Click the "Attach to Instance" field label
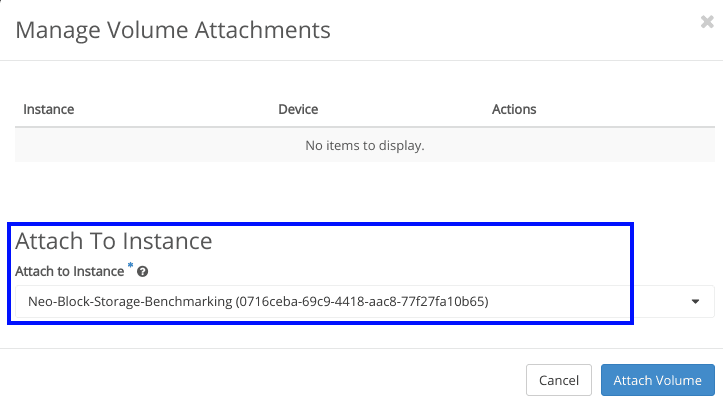Screen dimensions: 723x406 pos(69,272)
